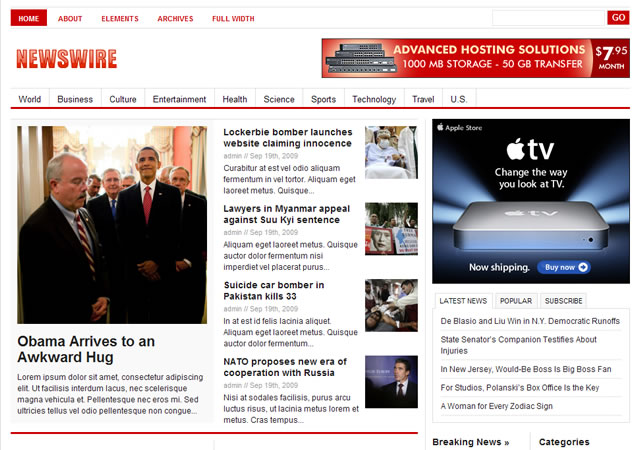The height and width of the screenshot is (450, 640).
Task: Open the Travel category
Action: tap(423, 99)
